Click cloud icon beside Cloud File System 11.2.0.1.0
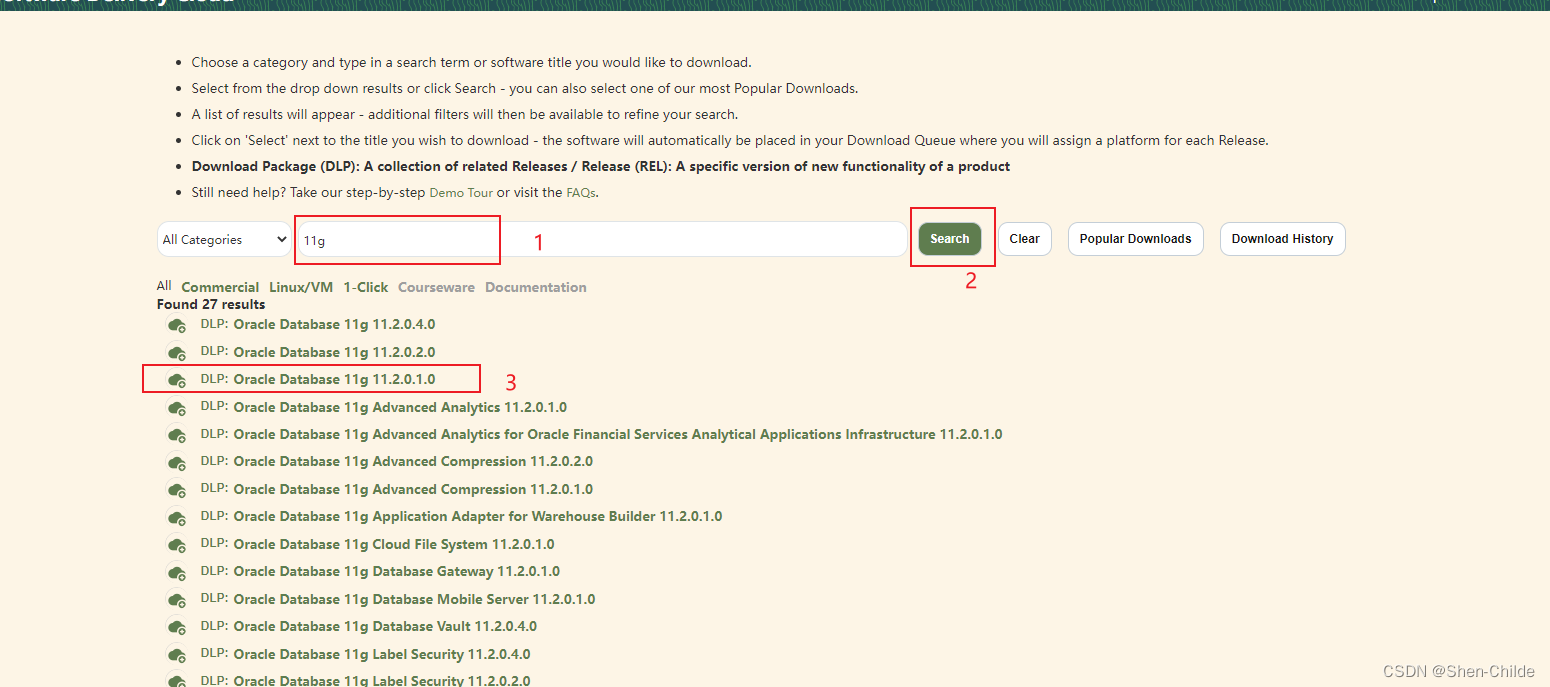The height and width of the screenshot is (687, 1550). (x=177, y=545)
